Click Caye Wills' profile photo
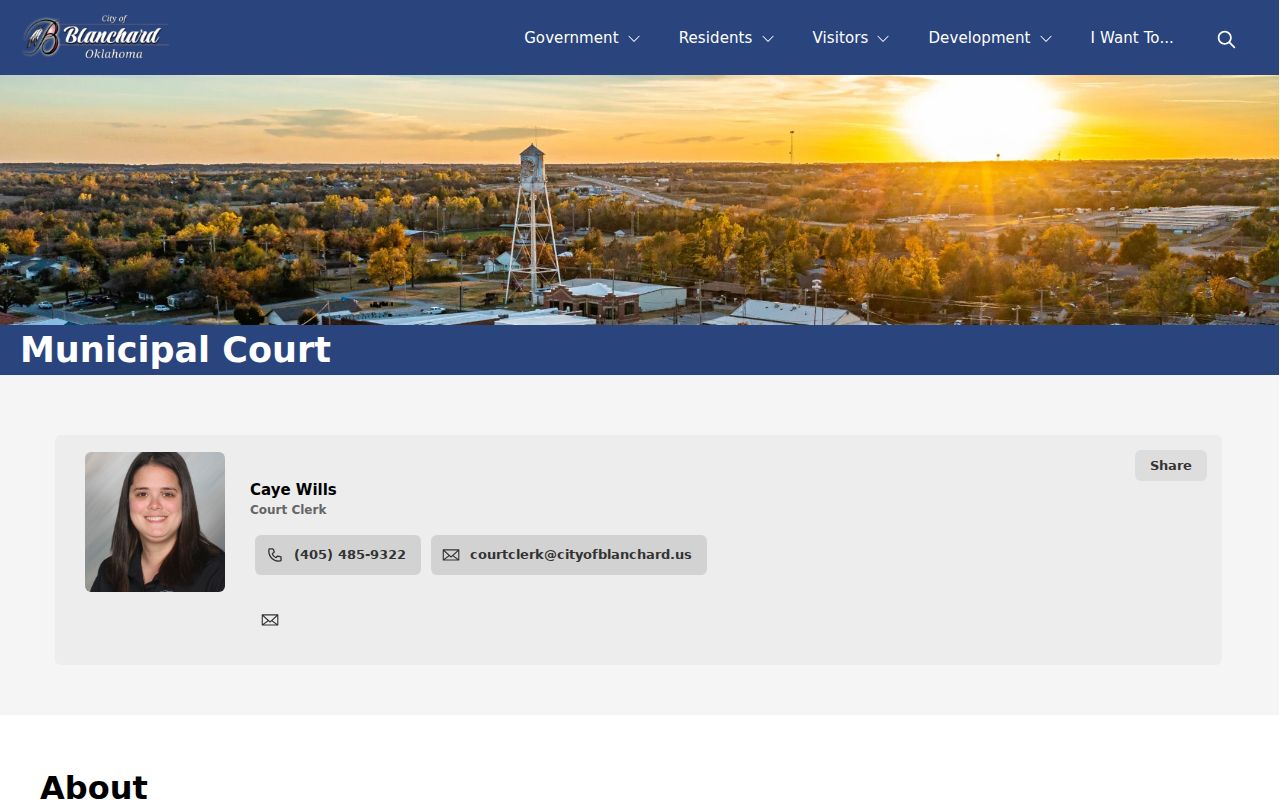The height and width of the screenshot is (800, 1280). click(155, 522)
